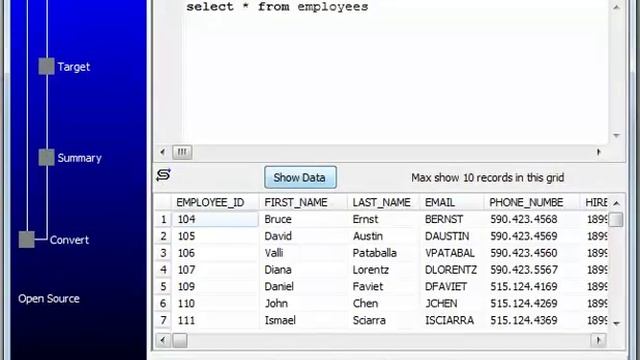This screenshot has height=360, width=640.
Task: Click the FIRST_NAME column header
Action: [303, 202]
